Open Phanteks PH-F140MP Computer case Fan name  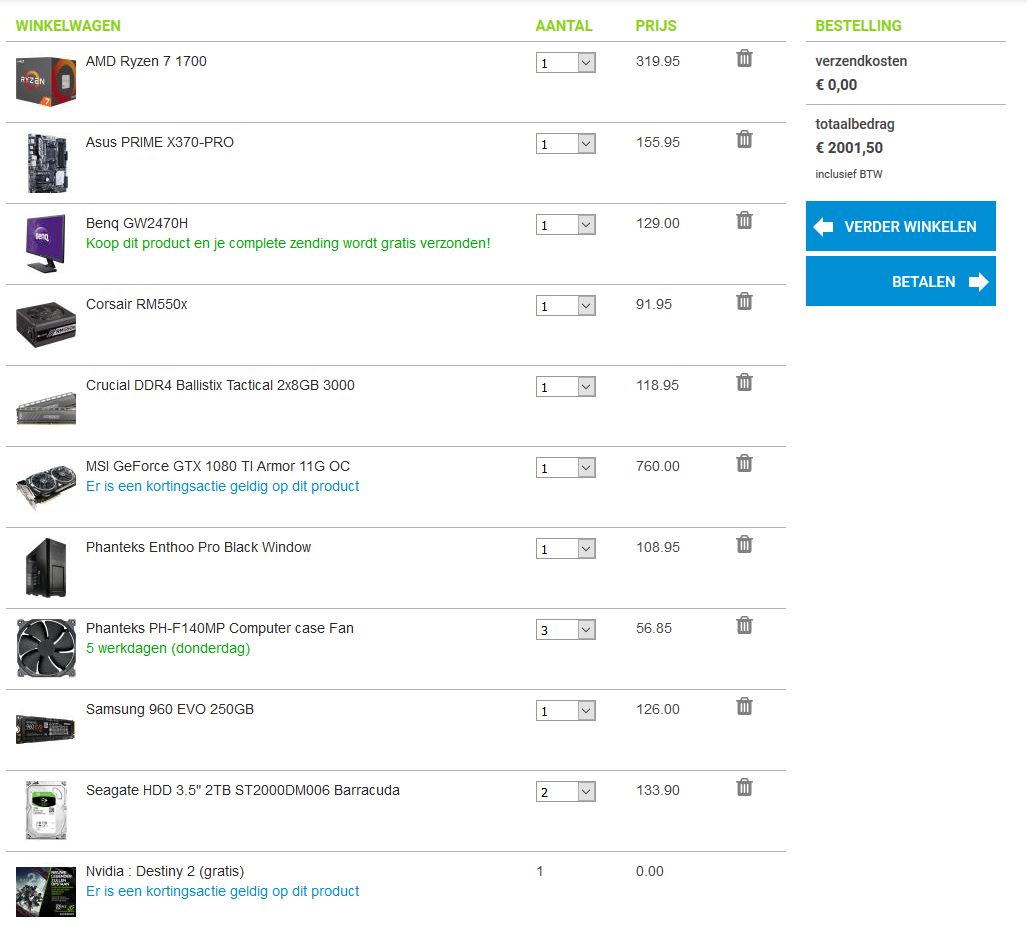220,628
